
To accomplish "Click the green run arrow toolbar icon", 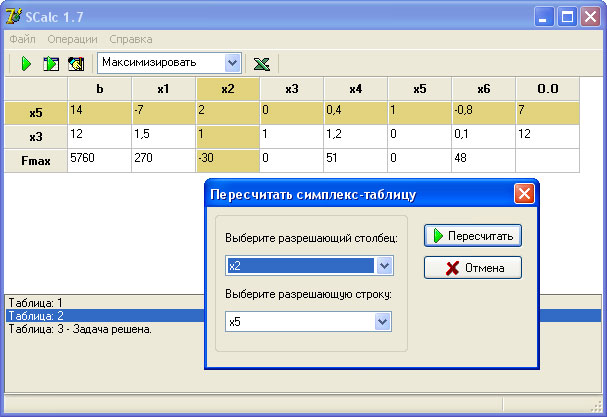I will click(x=26, y=64).
